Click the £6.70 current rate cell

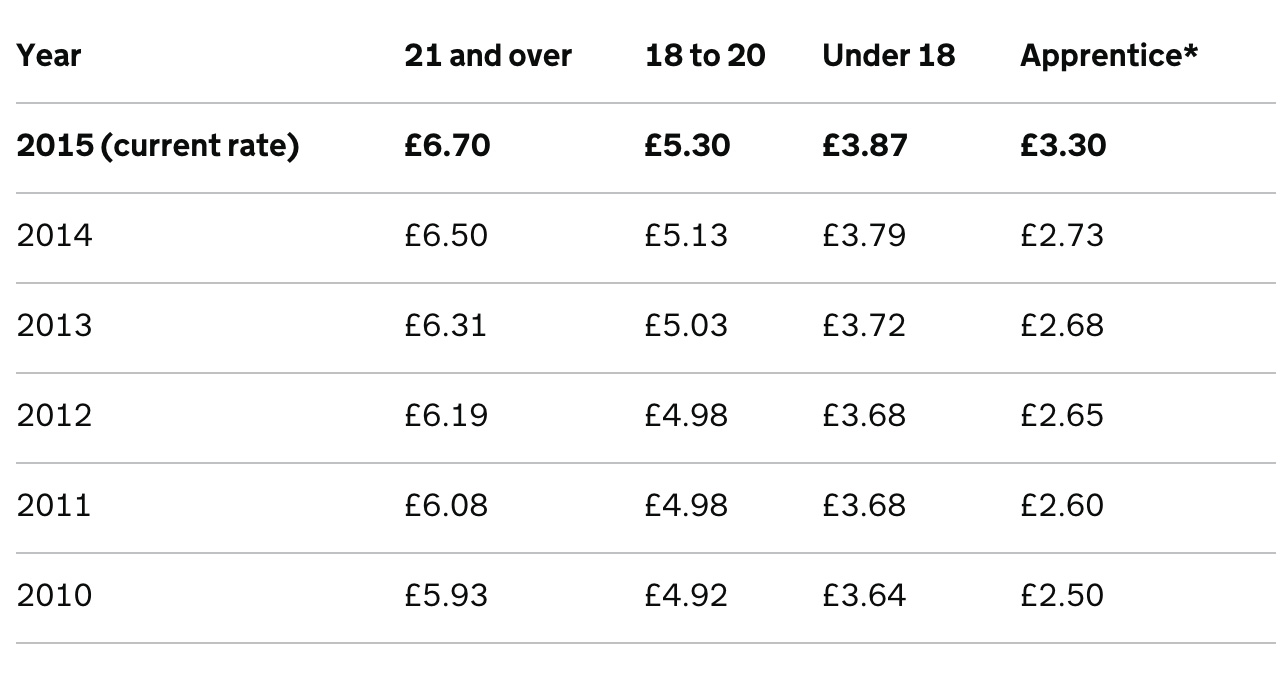(x=447, y=146)
